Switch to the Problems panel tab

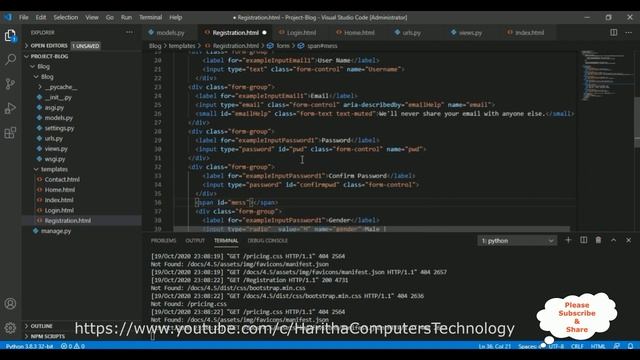tap(163, 241)
